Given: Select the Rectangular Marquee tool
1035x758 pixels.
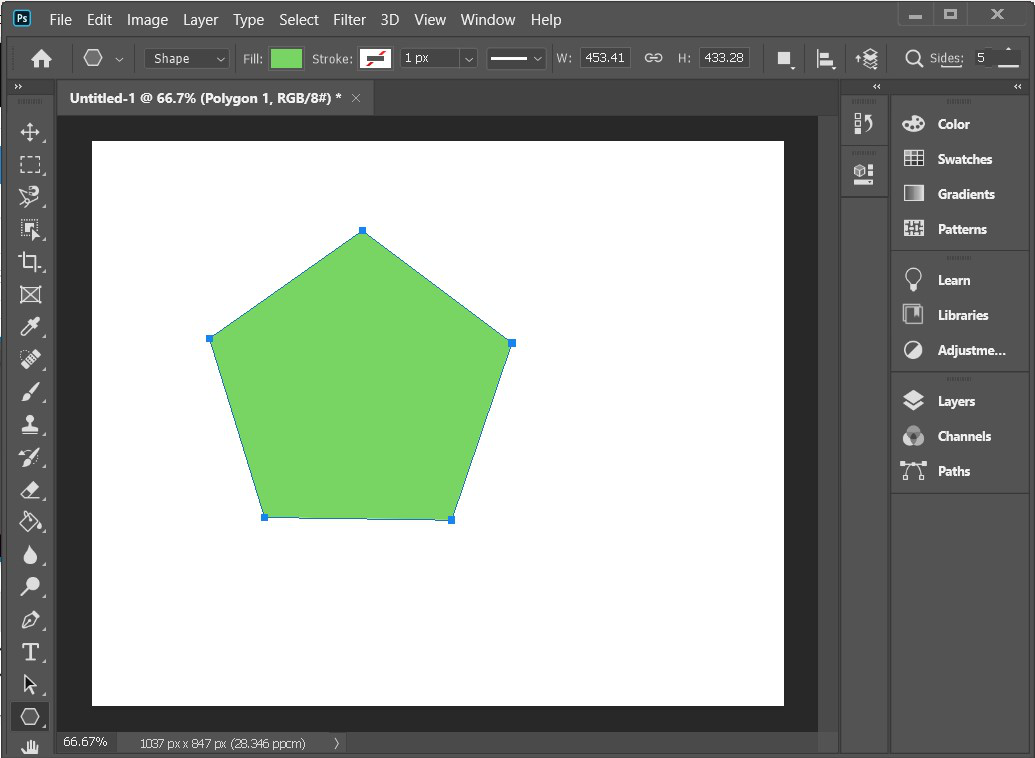Looking at the screenshot, I should pos(30,165).
